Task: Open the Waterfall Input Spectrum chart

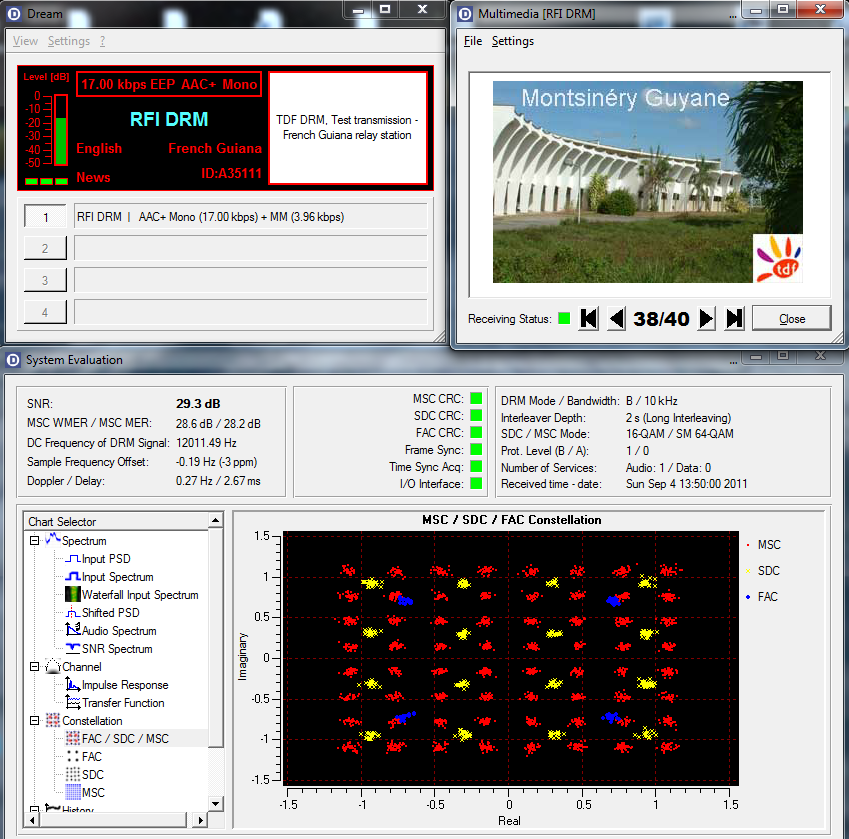Action: 139,595
